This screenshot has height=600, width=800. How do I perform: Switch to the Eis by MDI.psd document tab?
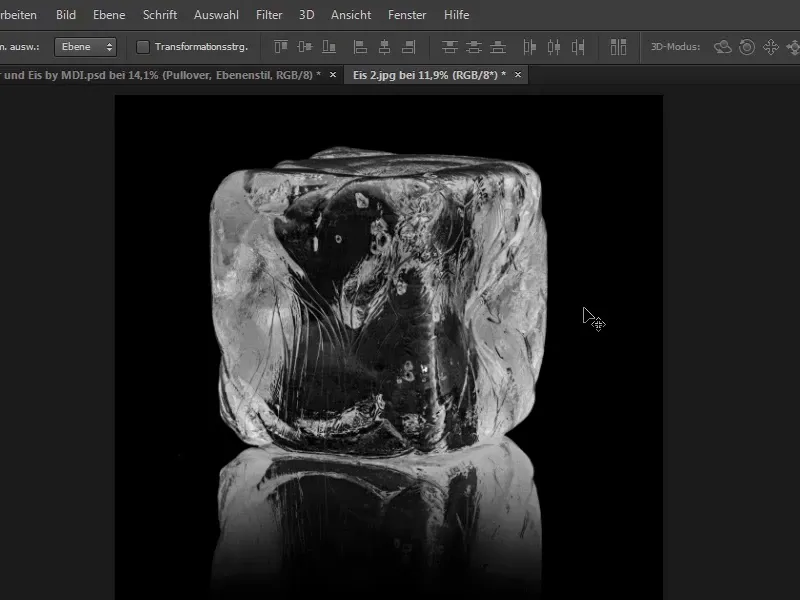pos(160,75)
